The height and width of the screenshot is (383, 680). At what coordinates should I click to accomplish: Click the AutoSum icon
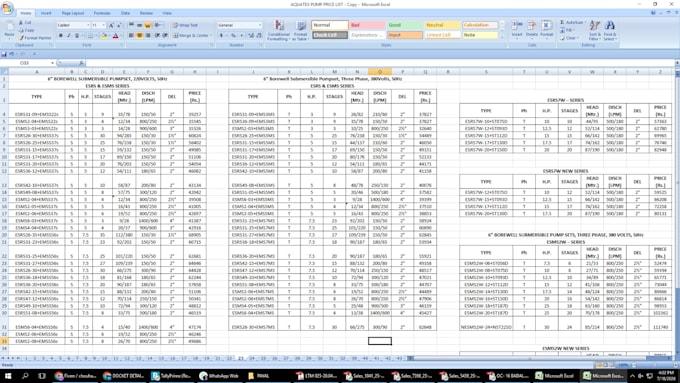(x=571, y=22)
